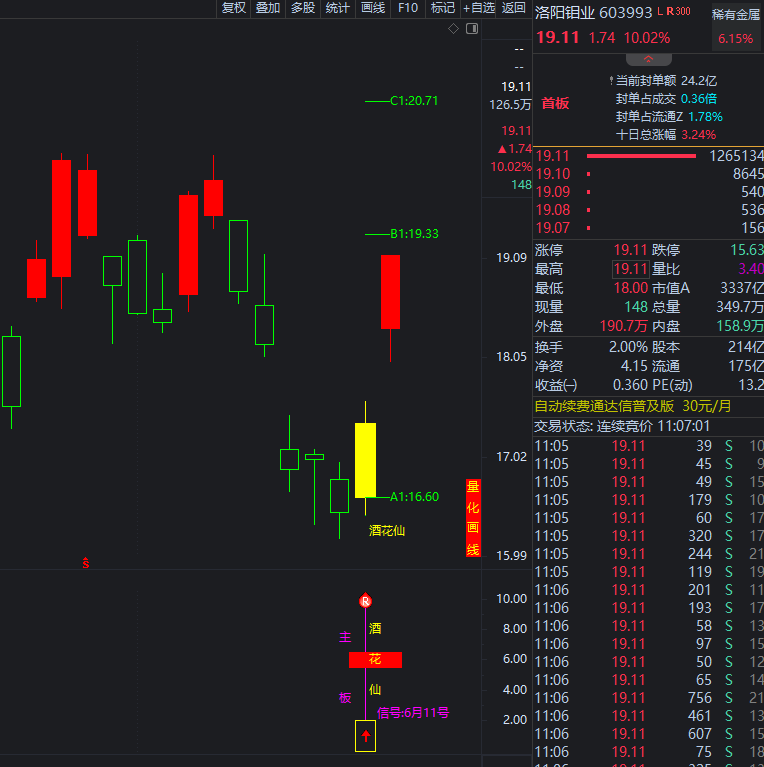Open the 复权 adjustment menu
The height and width of the screenshot is (767, 764).
coord(234,8)
